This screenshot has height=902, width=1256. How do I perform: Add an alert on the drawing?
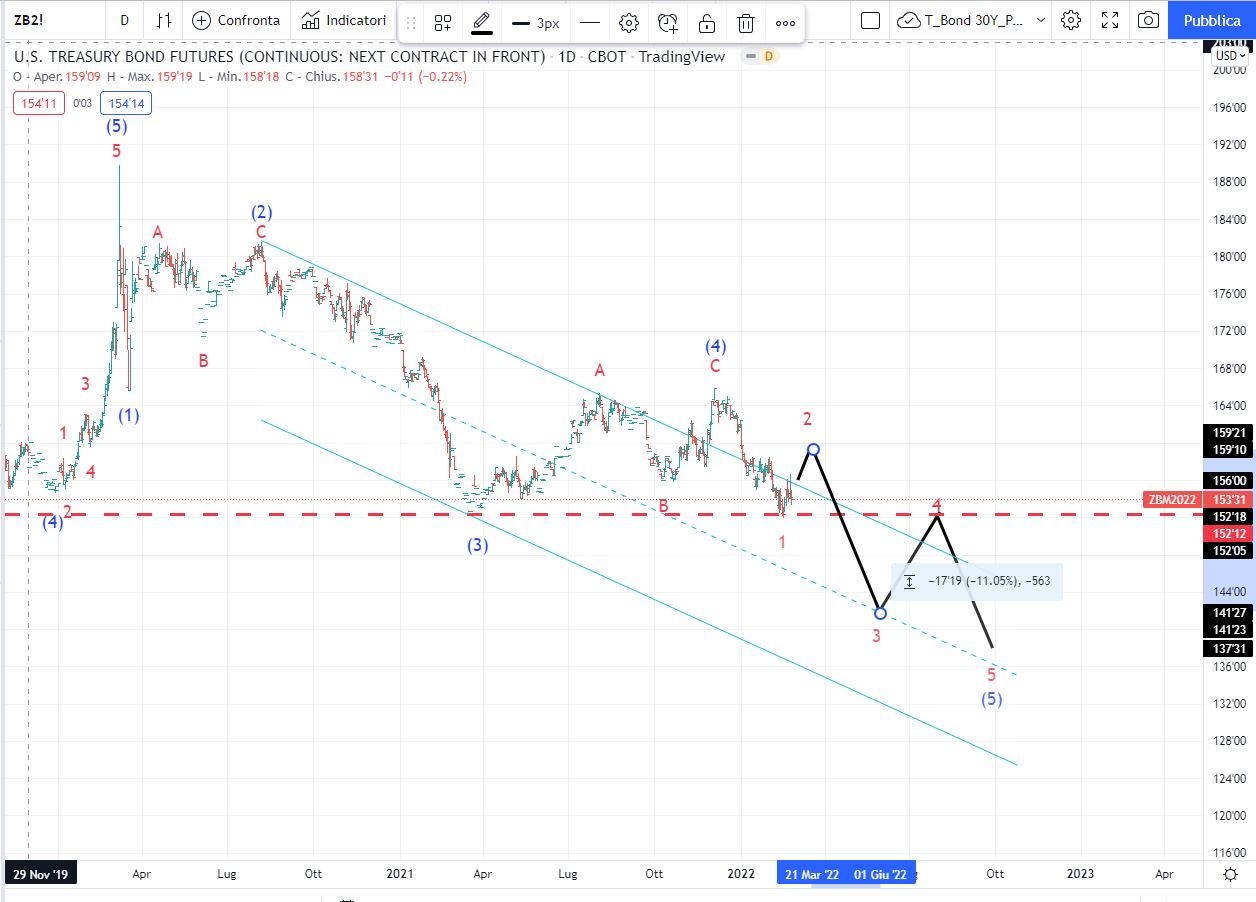[x=668, y=22]
